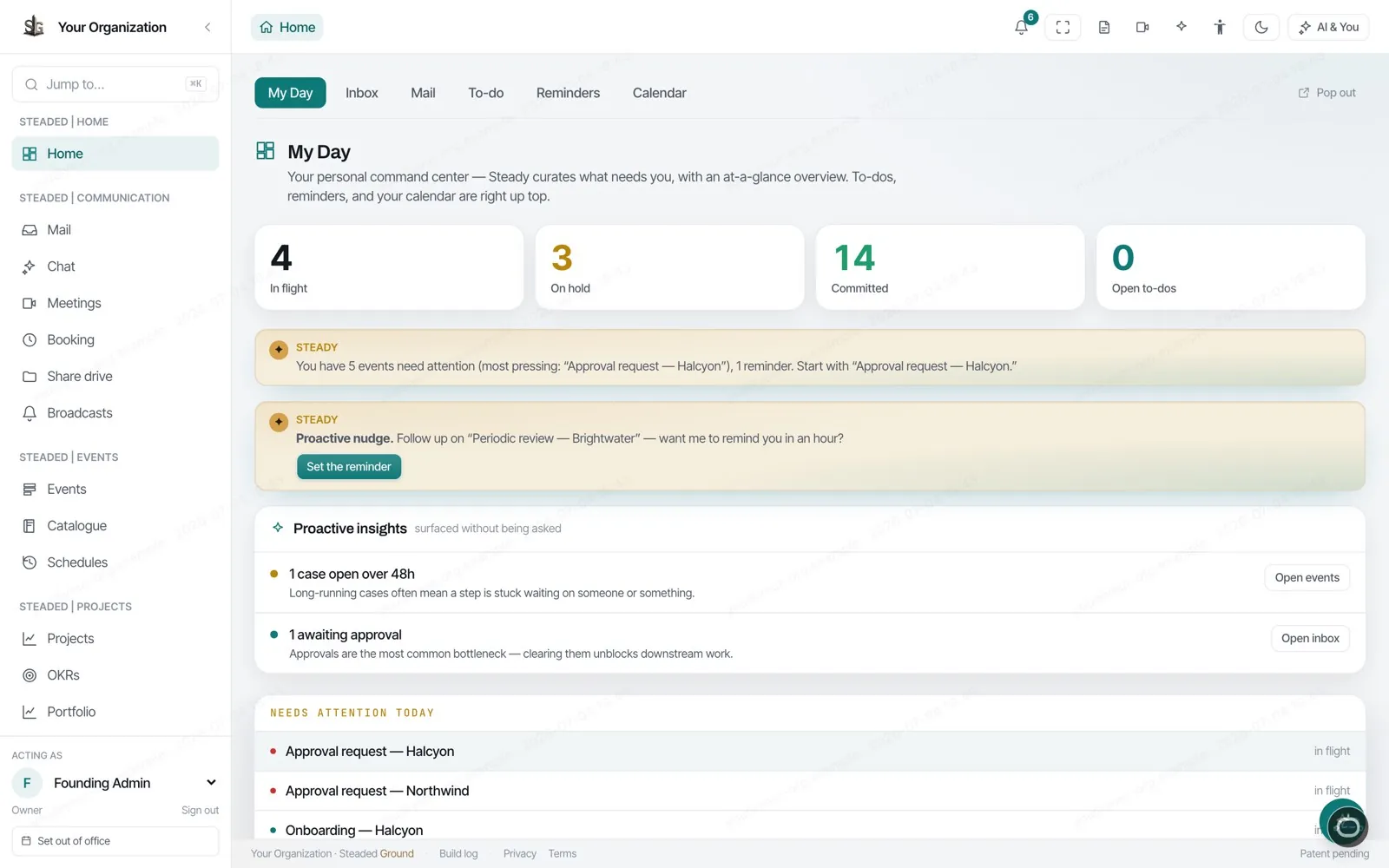Open Catalogue in the sidebar
1389x868 pixels.
[115, 526]
